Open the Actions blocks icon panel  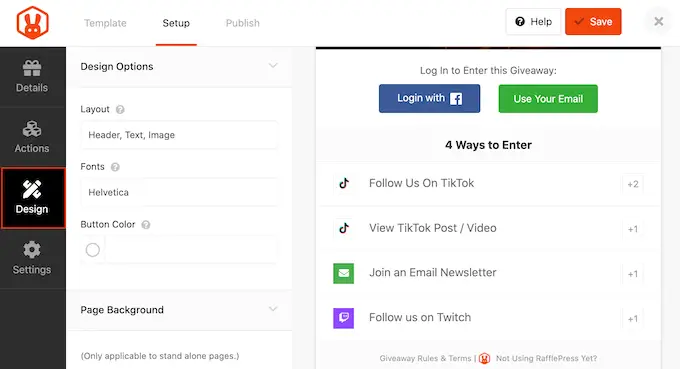[32, 137]
